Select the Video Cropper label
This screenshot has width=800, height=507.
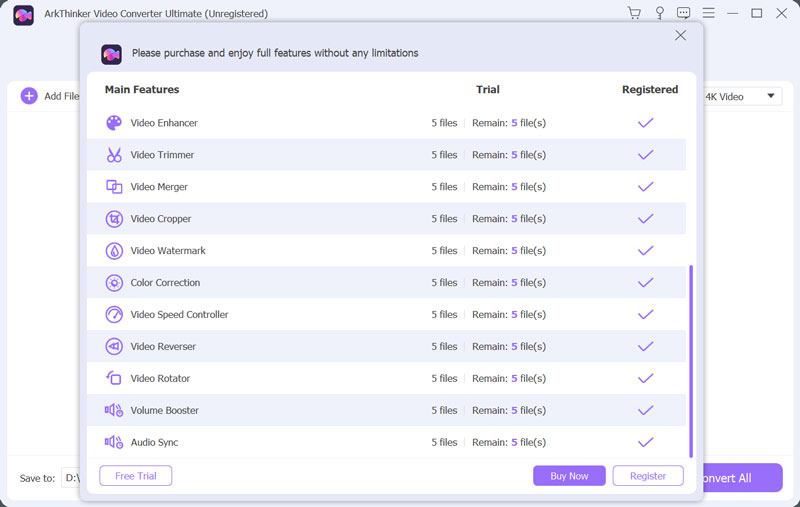tap(161, 219)
